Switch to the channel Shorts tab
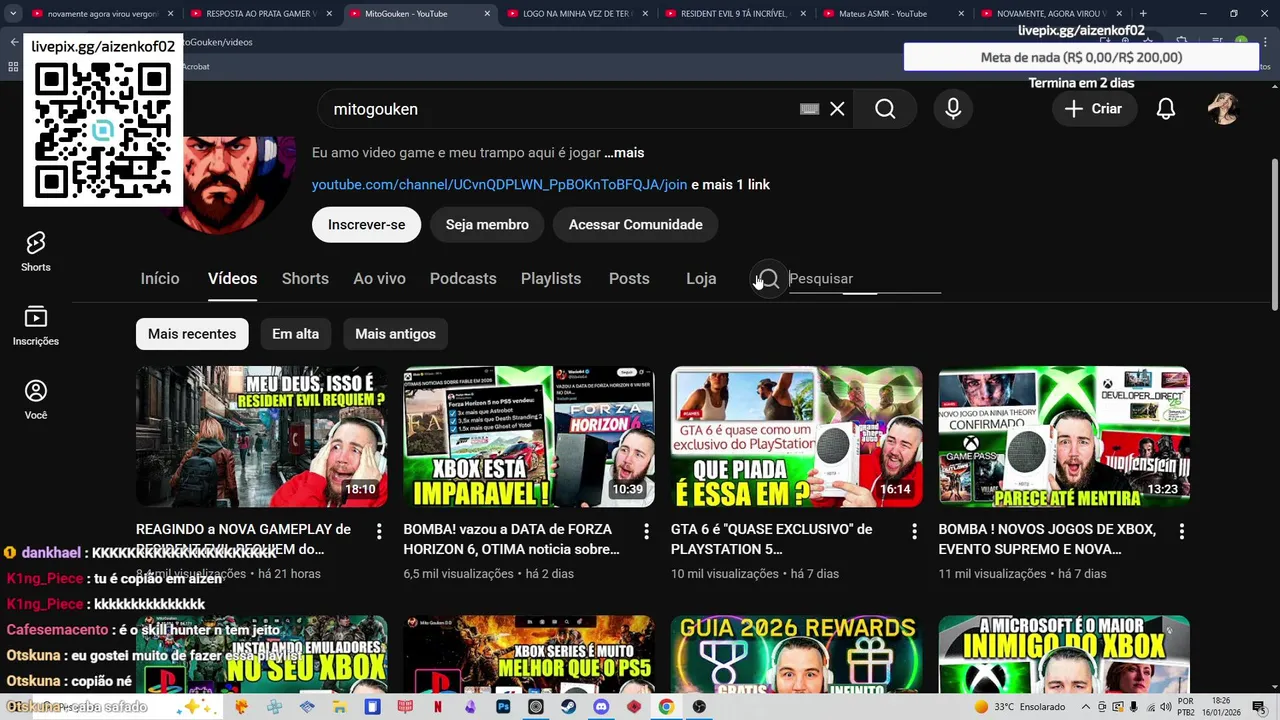Image resolution: width=1280 pixels, height=720 pixels. [305, 279]
